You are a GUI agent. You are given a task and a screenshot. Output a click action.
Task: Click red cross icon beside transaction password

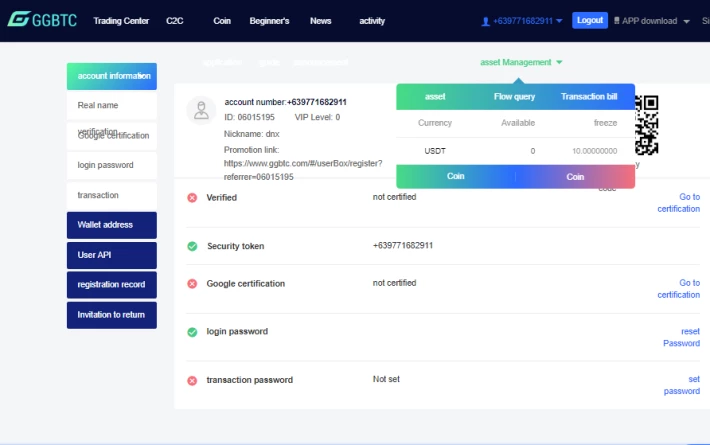[x=192, y=381]
